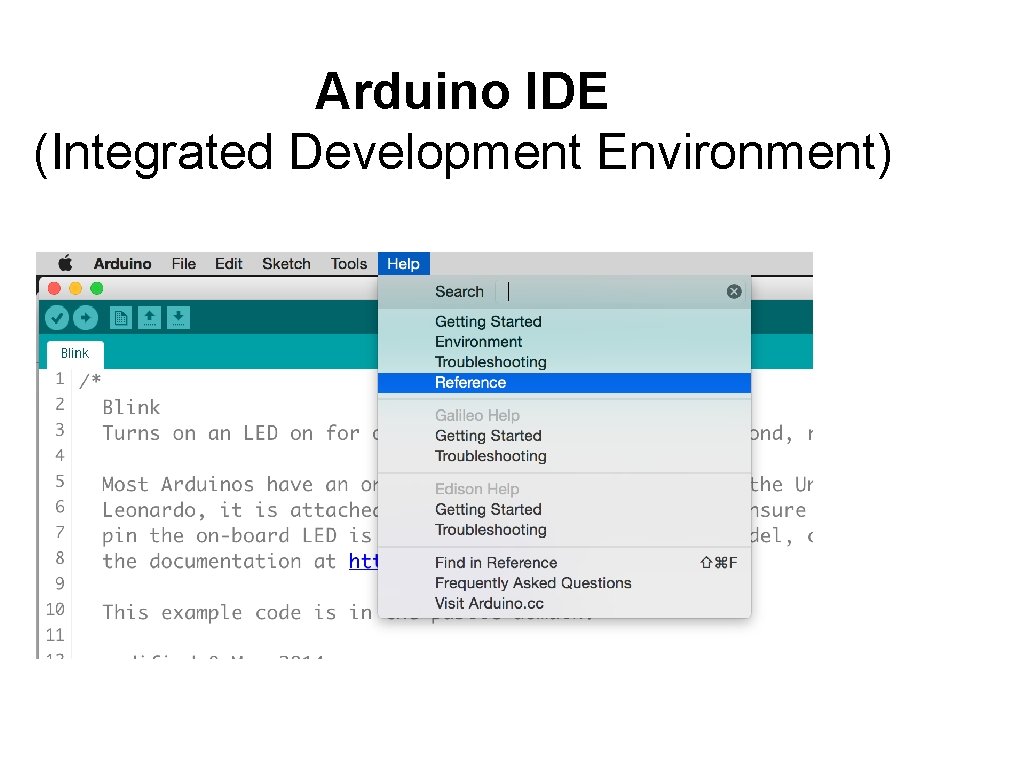This screenshot has height=768, width=1024.
Task: Clear the Help search with the X icon
Action: pos(734,292)
